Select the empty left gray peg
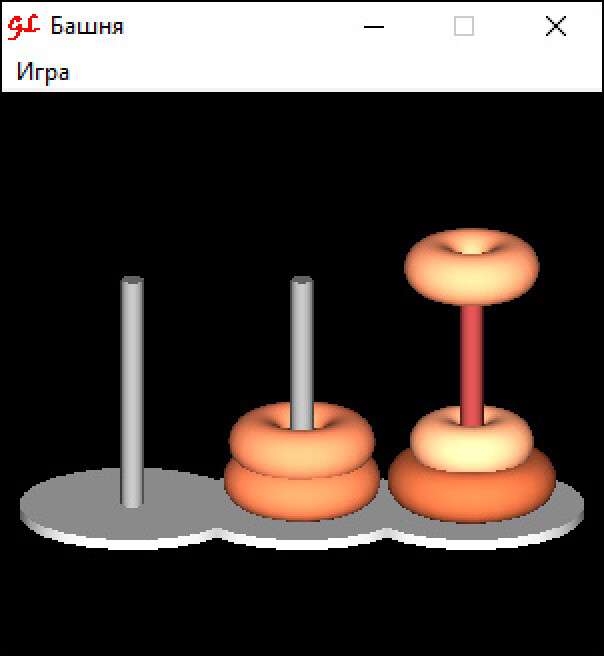This screenshot has width=604, height=656. (132, 392)
